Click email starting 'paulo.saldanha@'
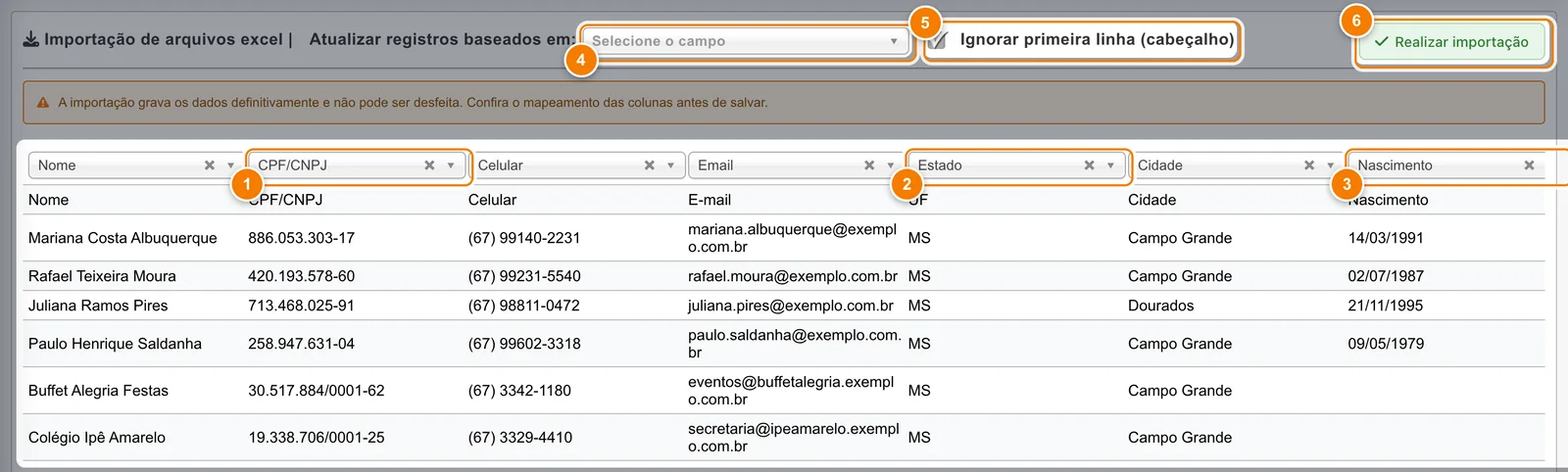This screenshot has height=472, width=1568. pyautogui.click(x=794, y=344)
